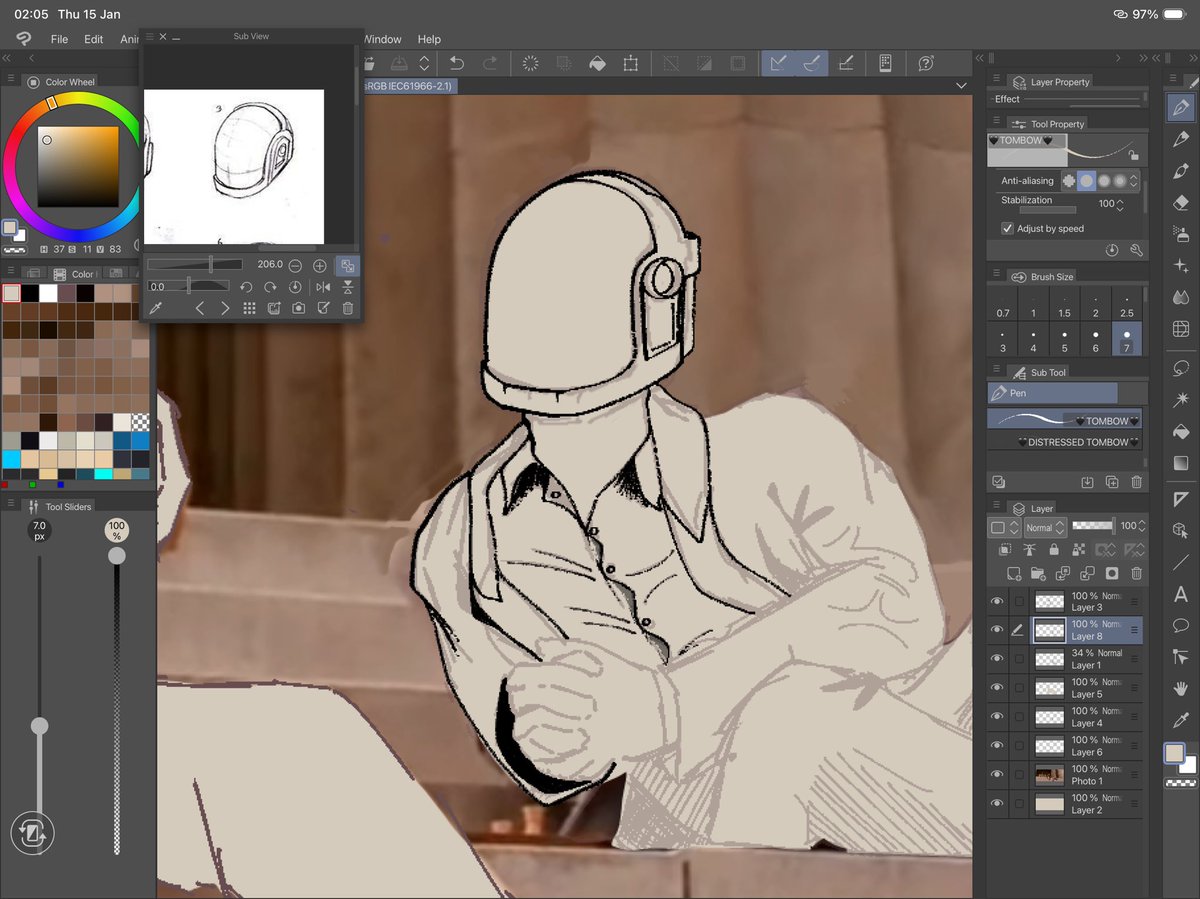Screen dimensions: 1200x899
Task: Select the Eraser tool
Action: point(1181,202)
